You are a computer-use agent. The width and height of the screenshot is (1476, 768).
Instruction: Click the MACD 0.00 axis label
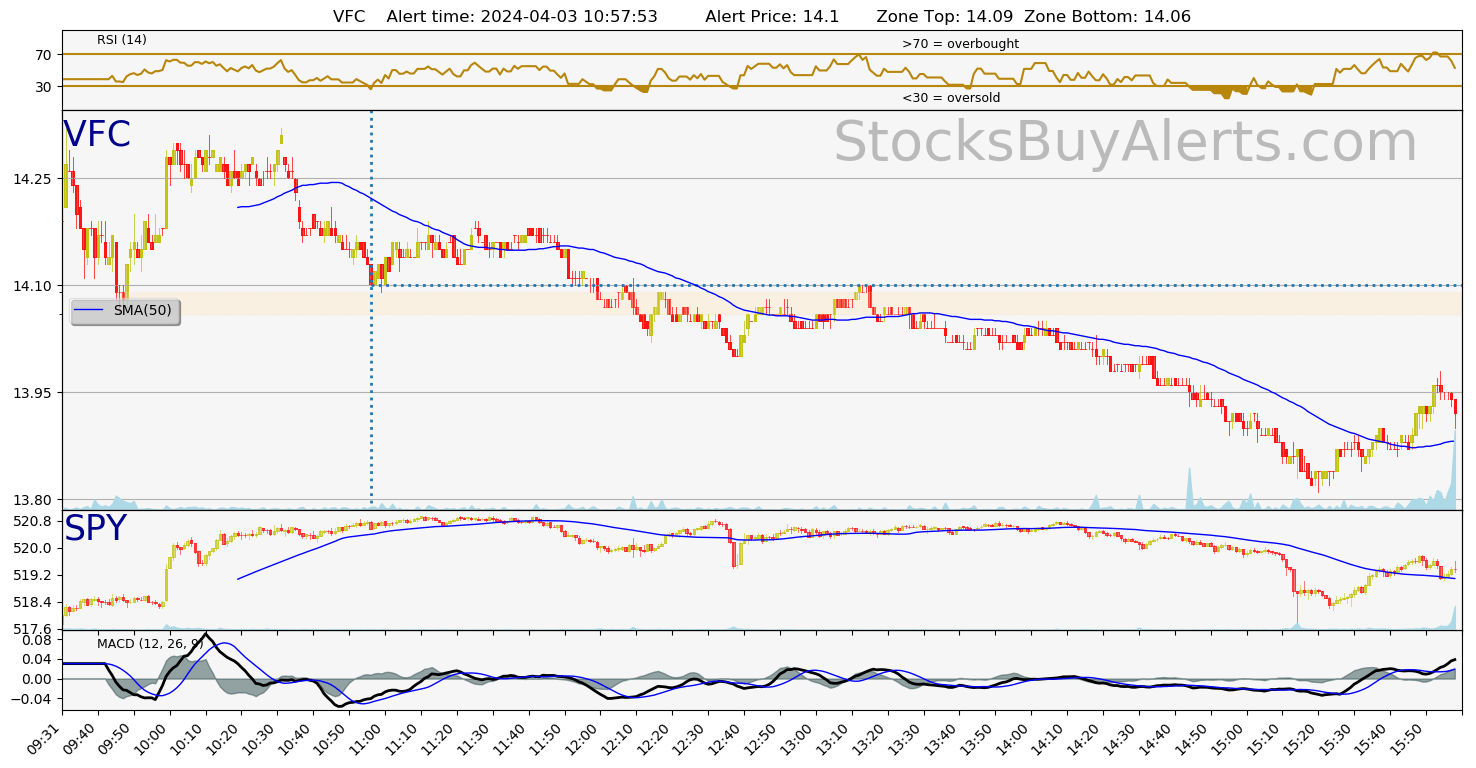(x=35, y=679)
